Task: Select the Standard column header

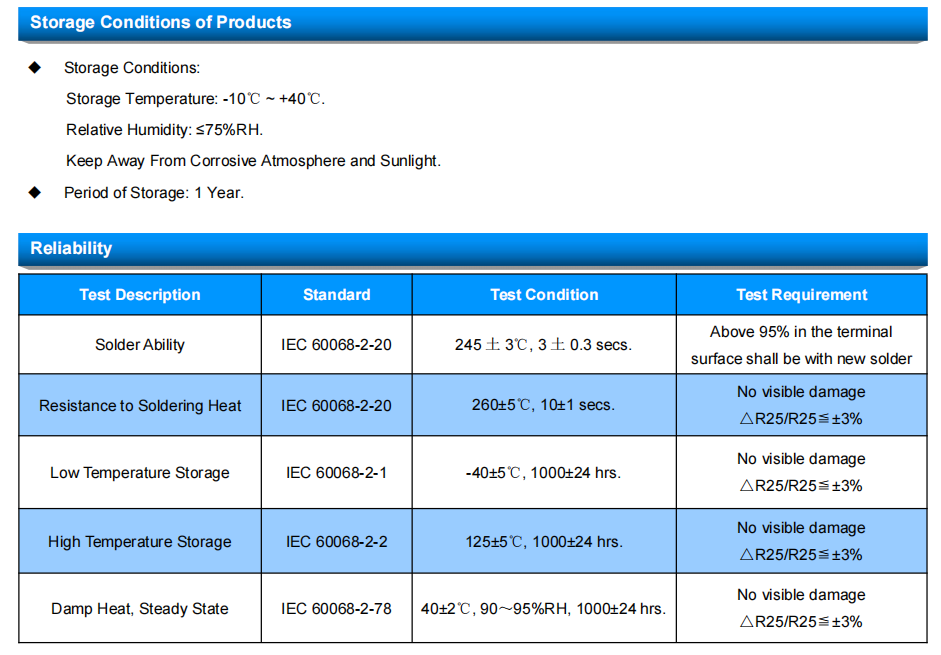Action: point(337,295)
